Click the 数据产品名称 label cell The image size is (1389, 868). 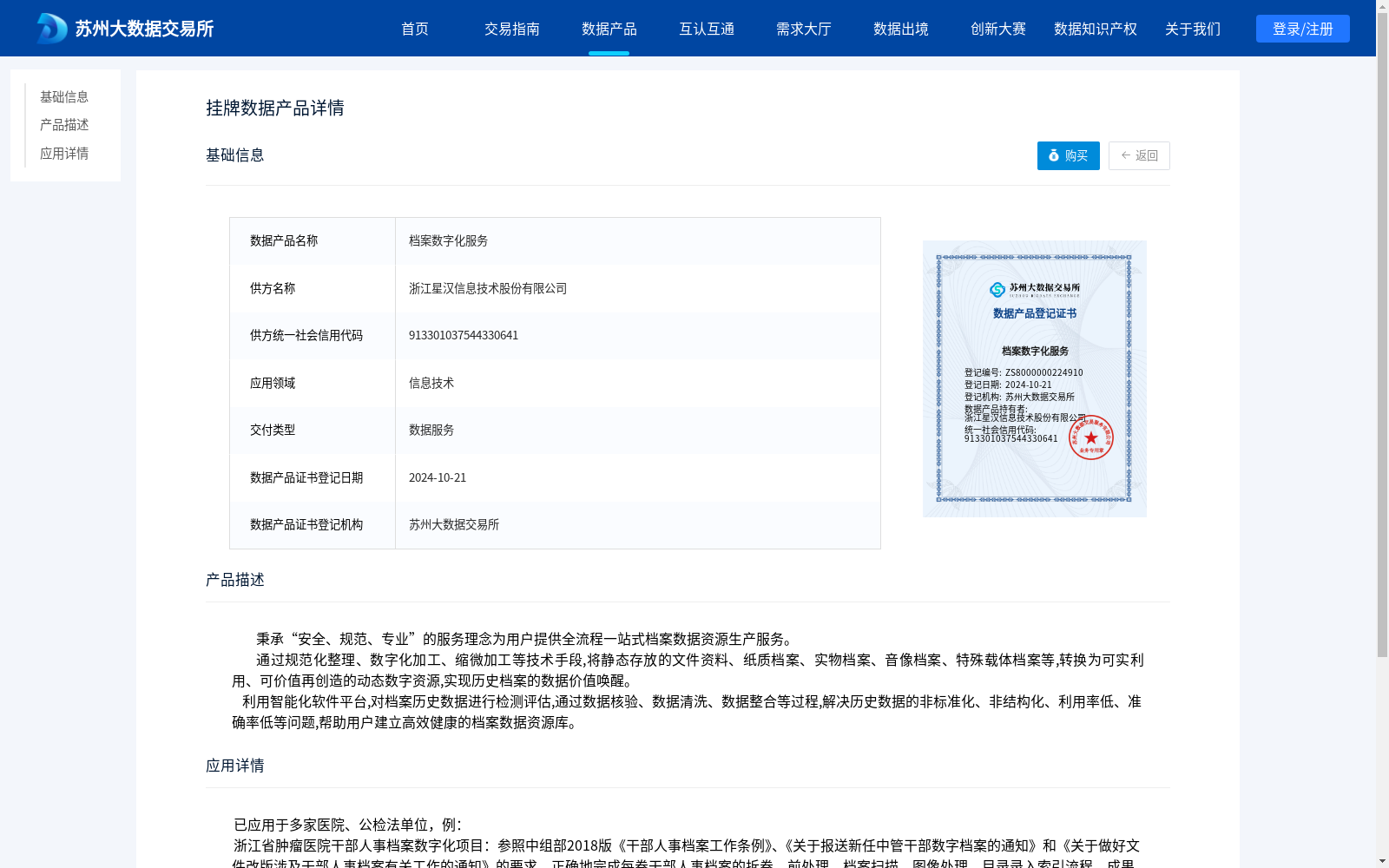pos(313,241)
